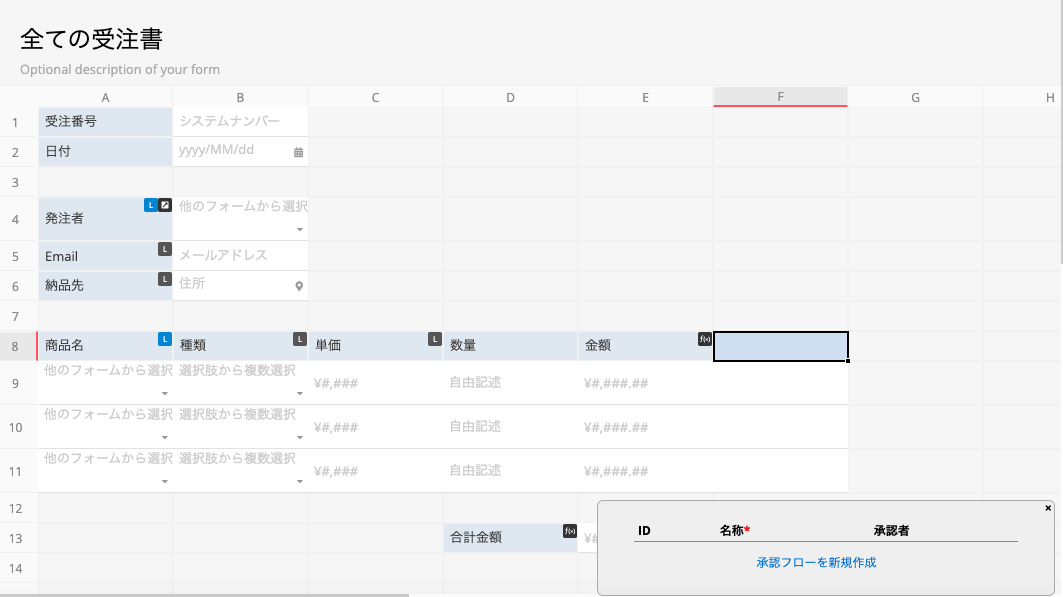Click the form description placeholder text
Viewport: 1063px width, 597px height.
pos(120,70)
